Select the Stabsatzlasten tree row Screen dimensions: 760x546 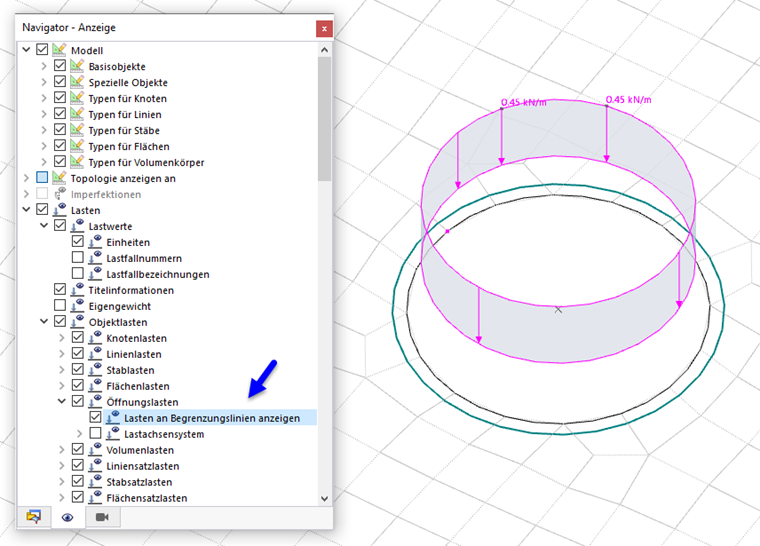point(139,482)
